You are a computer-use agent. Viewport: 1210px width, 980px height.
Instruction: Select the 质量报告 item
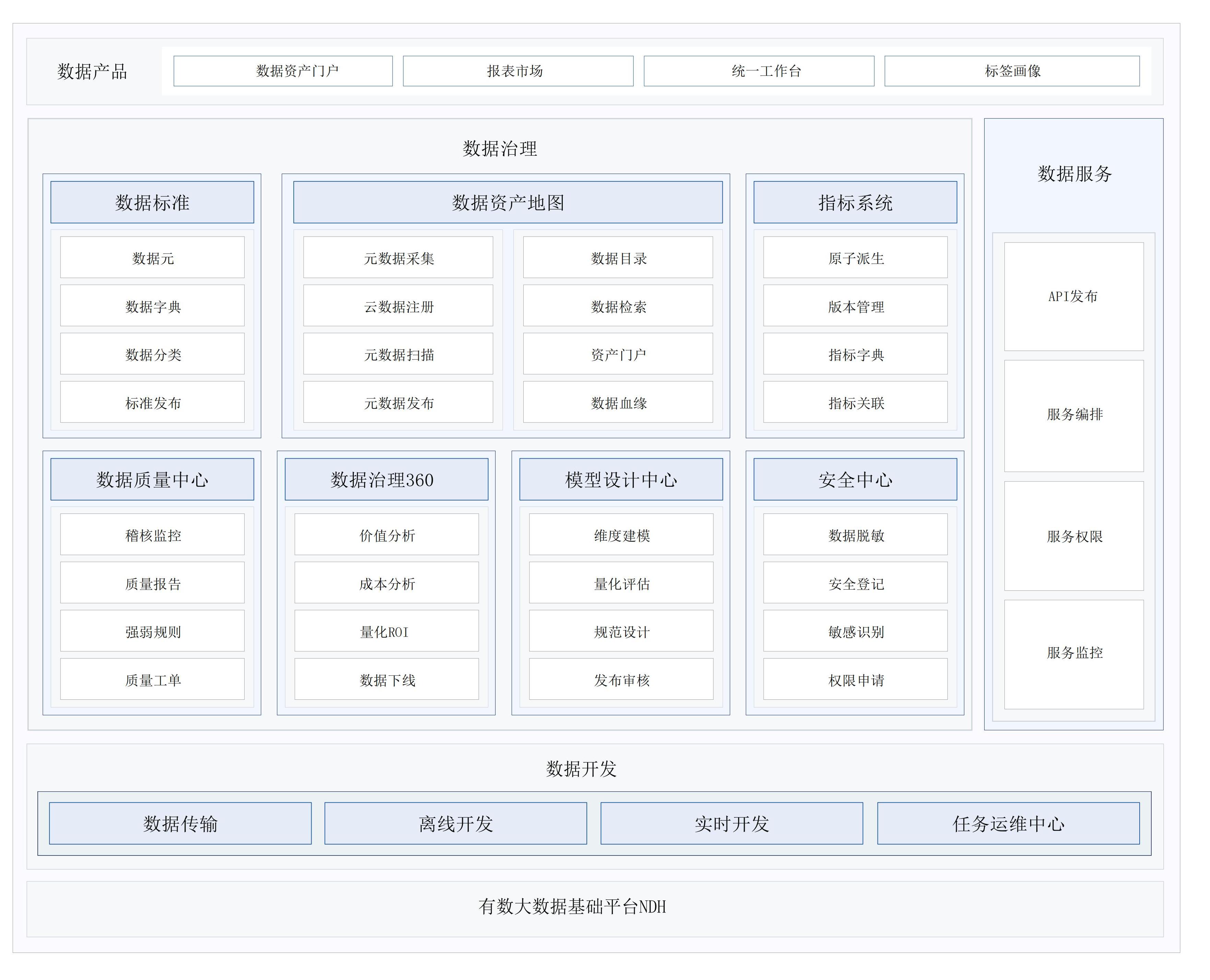(152, 582)
